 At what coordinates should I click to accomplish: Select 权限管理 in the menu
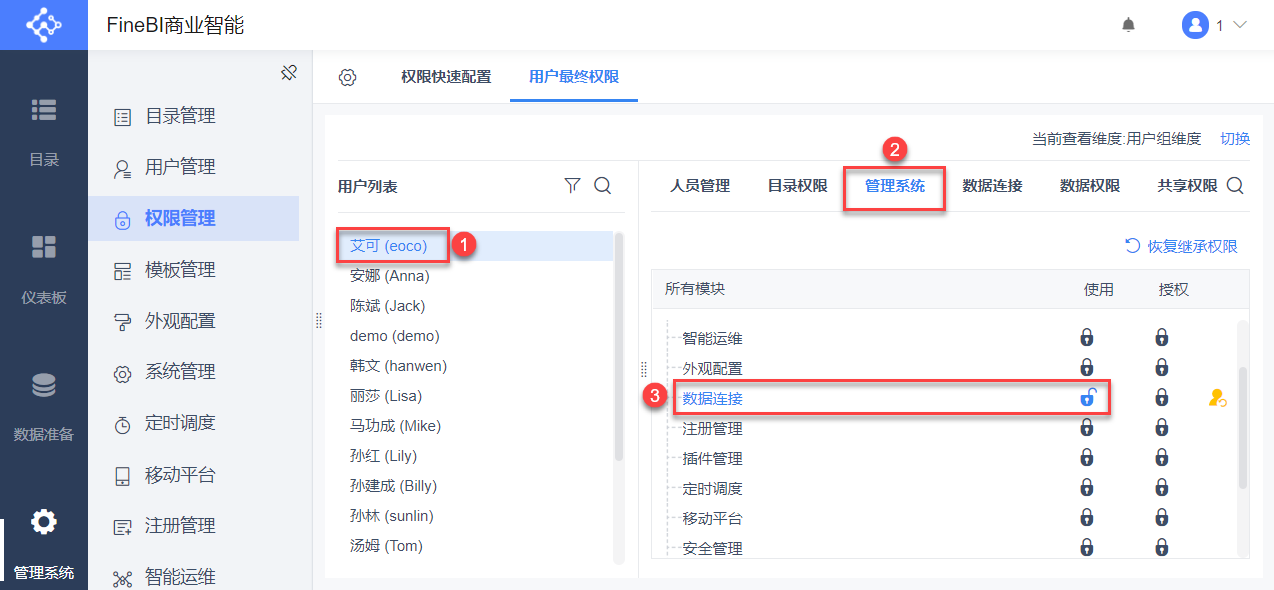coord(193,218)
